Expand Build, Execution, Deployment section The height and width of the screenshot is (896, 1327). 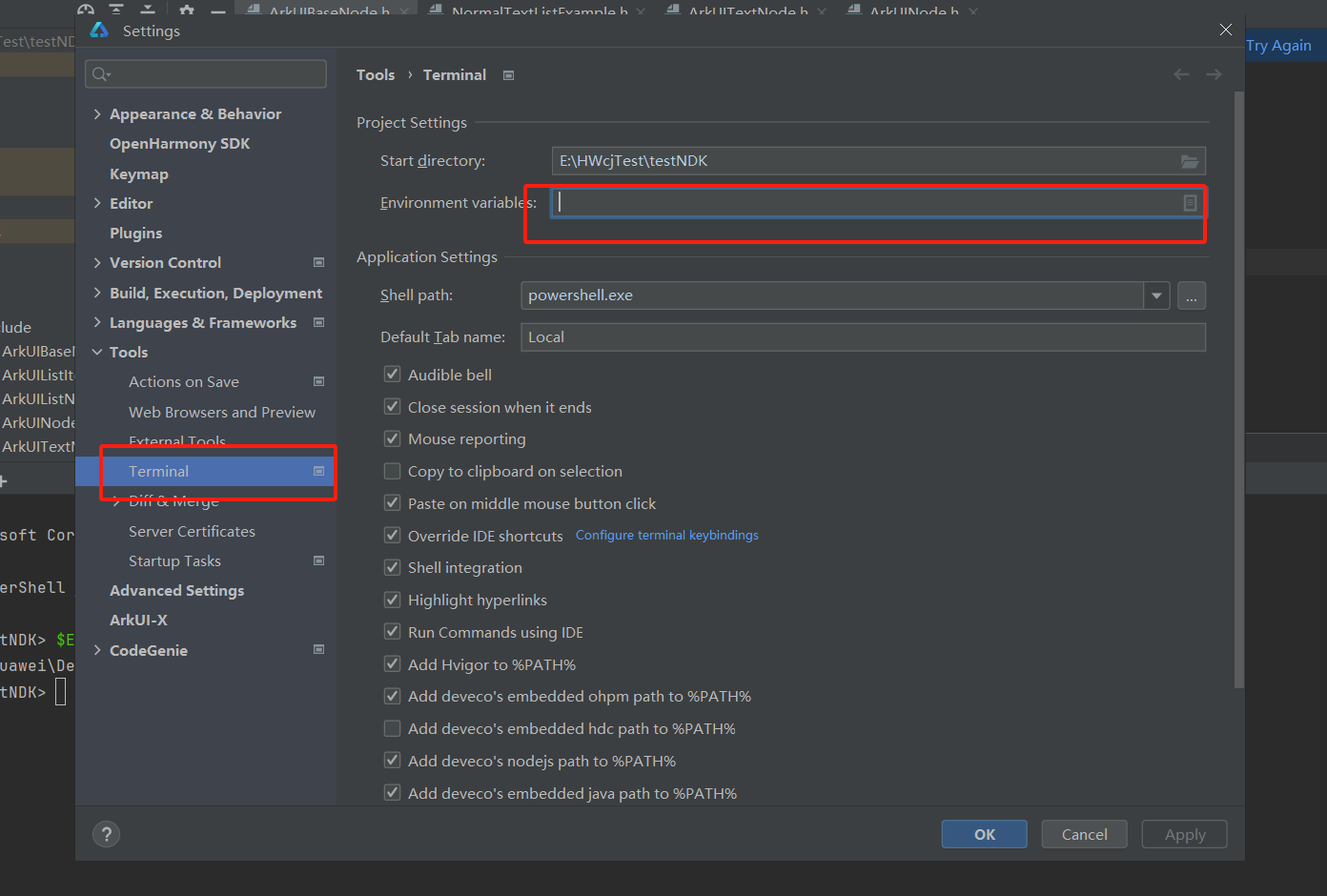97,293
